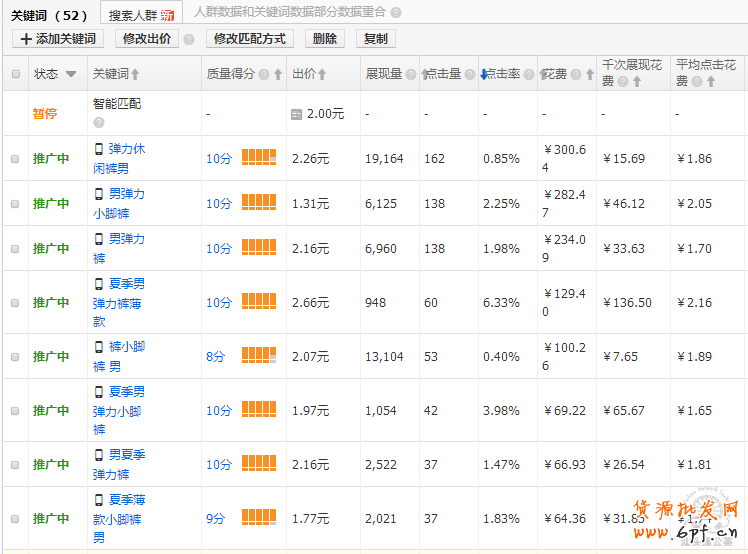Click quality score bar for 裤小脚裤男
Image resolution: width=748 pixels, height=554 pixels.
[x=259, y=356]
